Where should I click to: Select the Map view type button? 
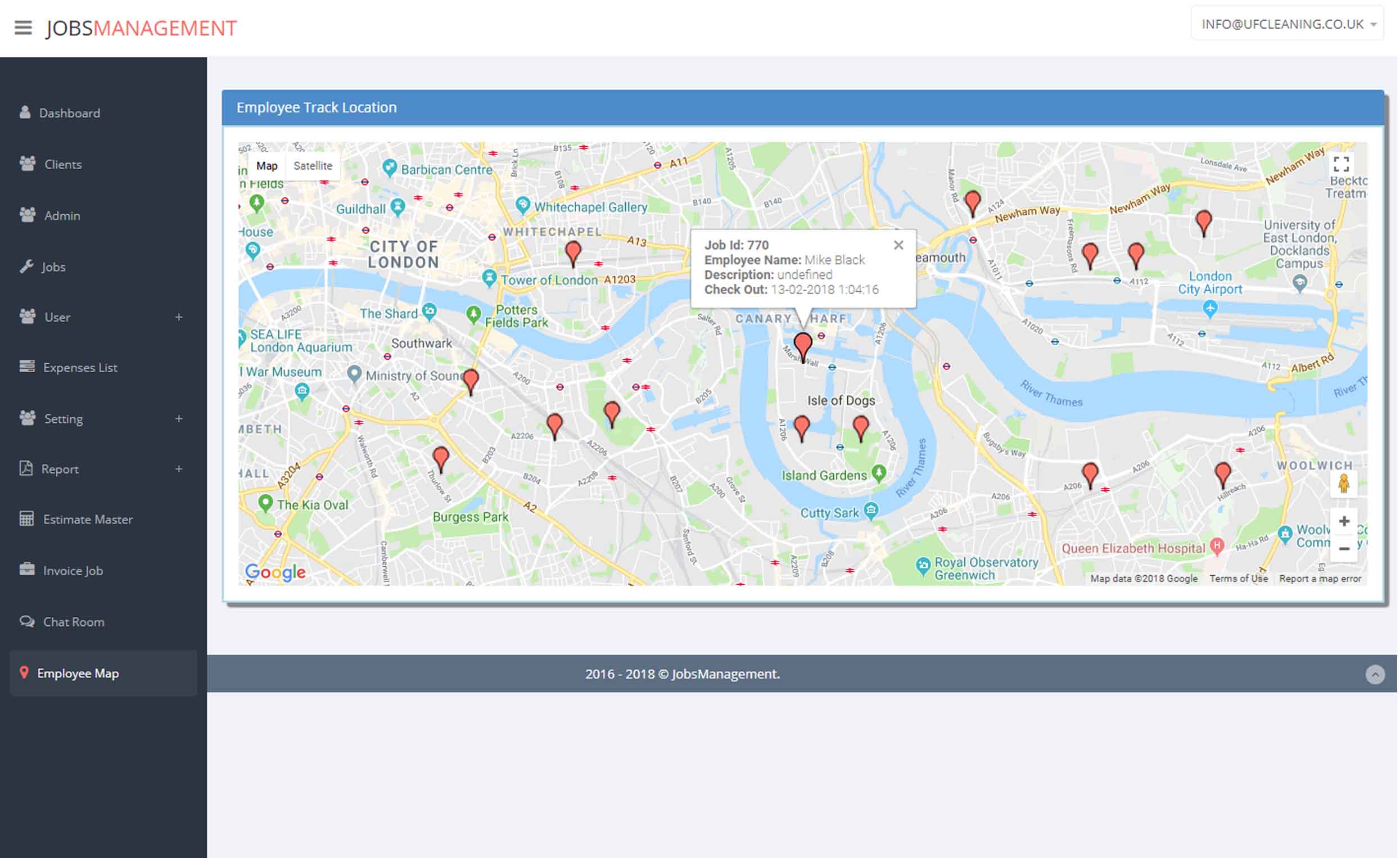[x=267, y=166]
